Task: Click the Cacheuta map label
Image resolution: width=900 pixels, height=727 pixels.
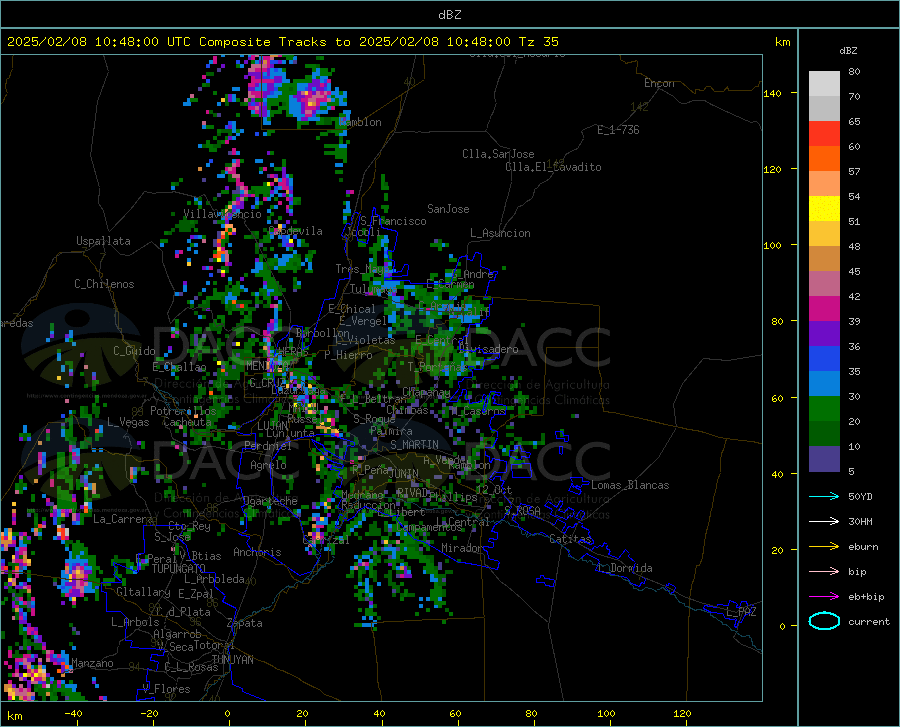Action: 187,422
